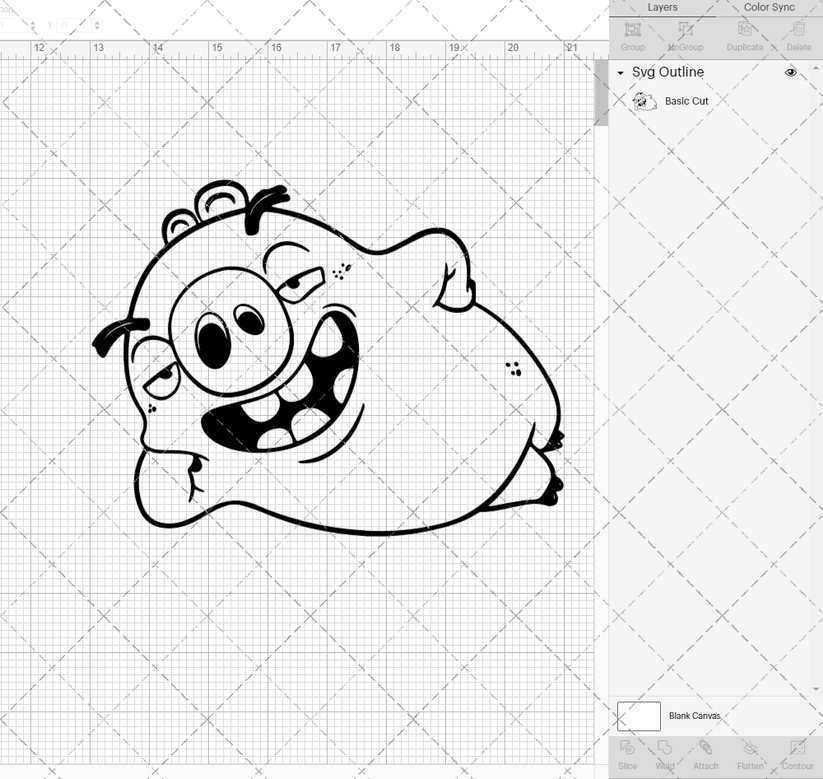Click inside the X position field
Screen dimensions: 823x779
tap(10, 25)
